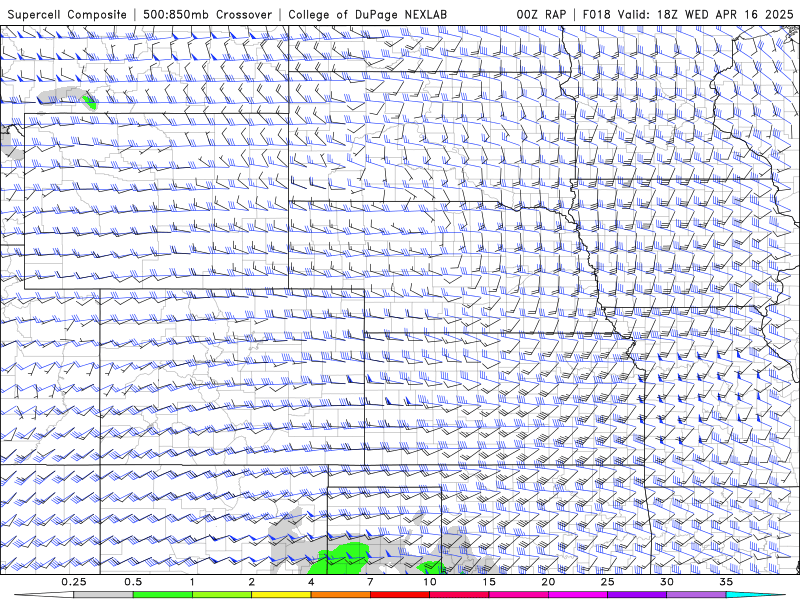Click the "F018 Valid: 18Z WED APR 16 2025" text
This screenshot has width=800, height=600.
(688, 14)
